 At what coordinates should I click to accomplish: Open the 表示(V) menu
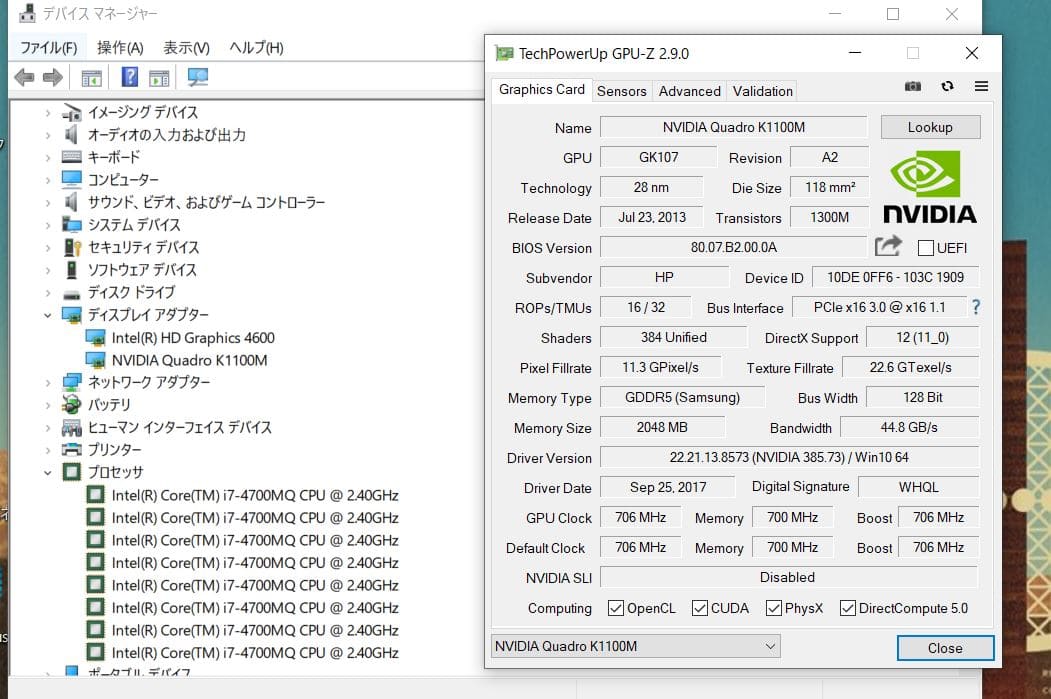pyautogui.click(x=186, y=48)
